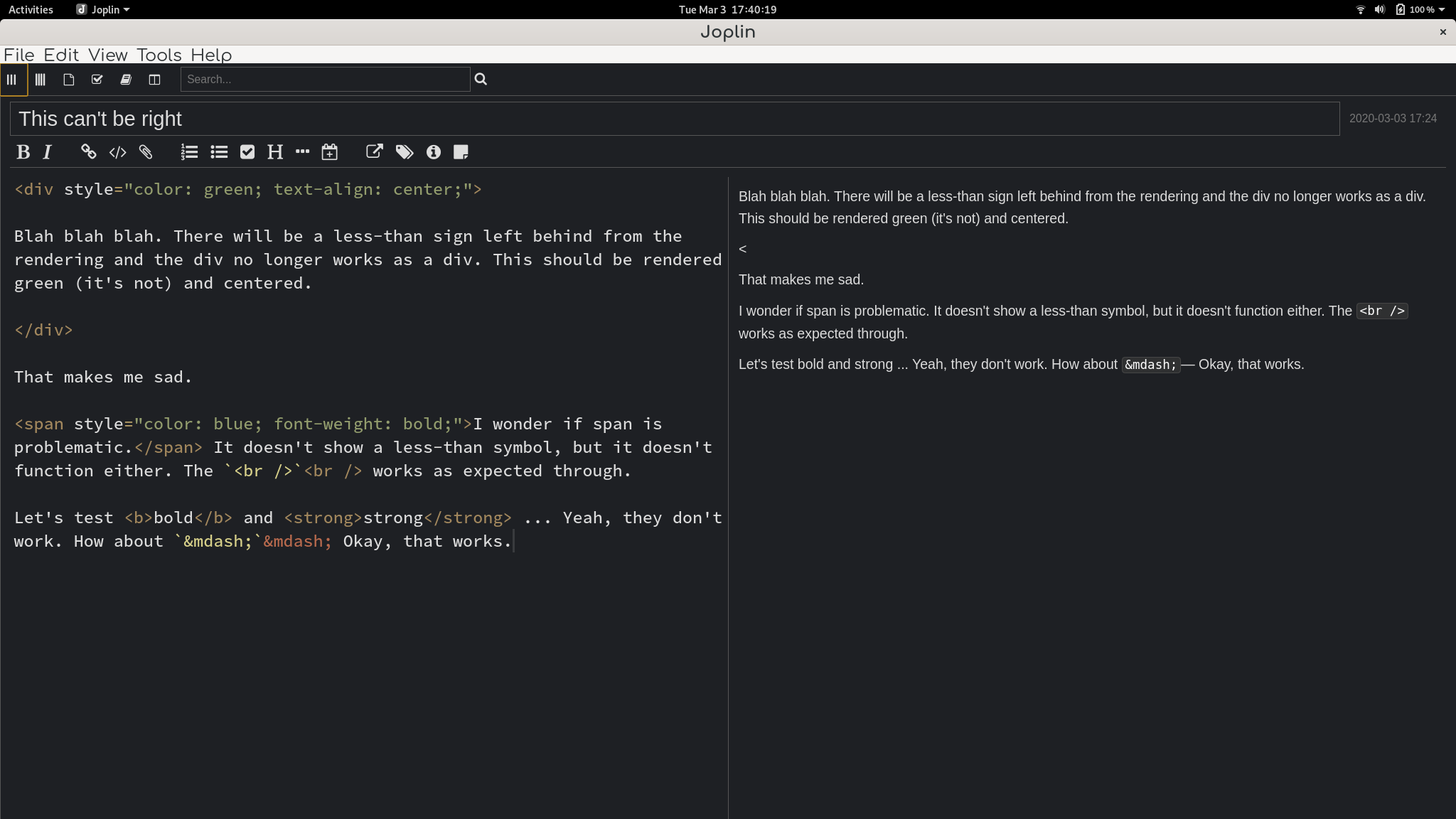The width and height of the screenshot is (1456, 819).
Task: Create a new to-do
Action: 97,80
